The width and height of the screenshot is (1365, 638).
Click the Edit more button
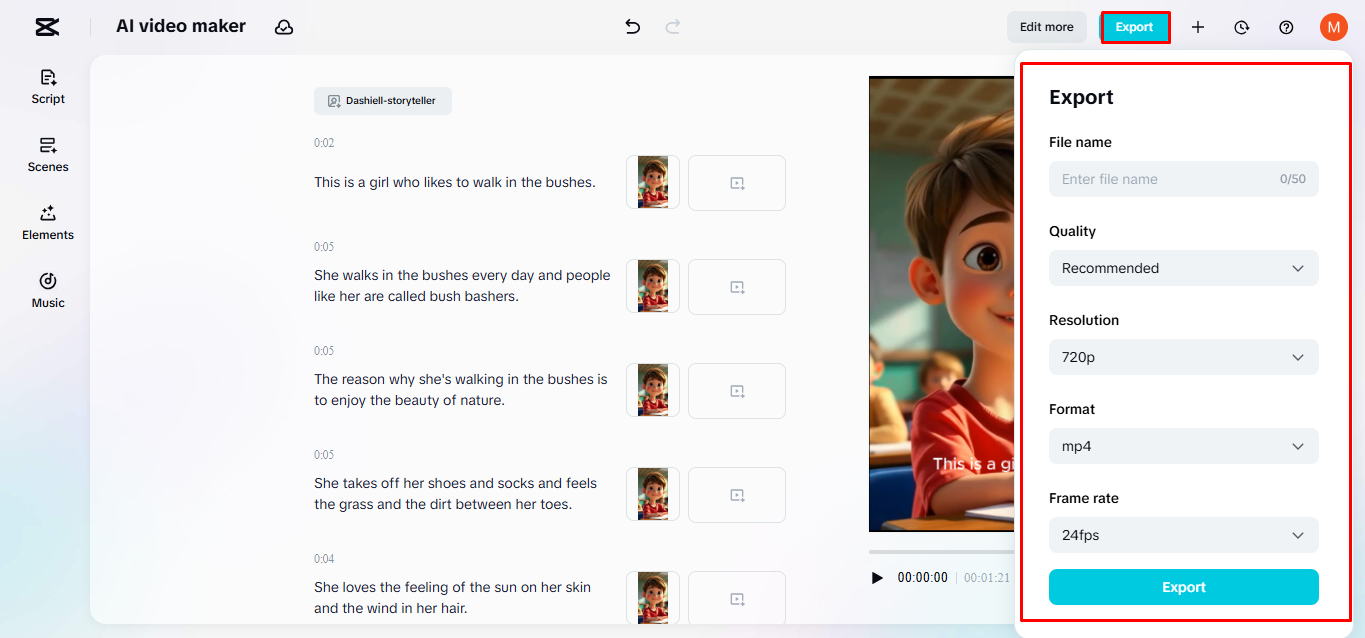coord(1047,27)
